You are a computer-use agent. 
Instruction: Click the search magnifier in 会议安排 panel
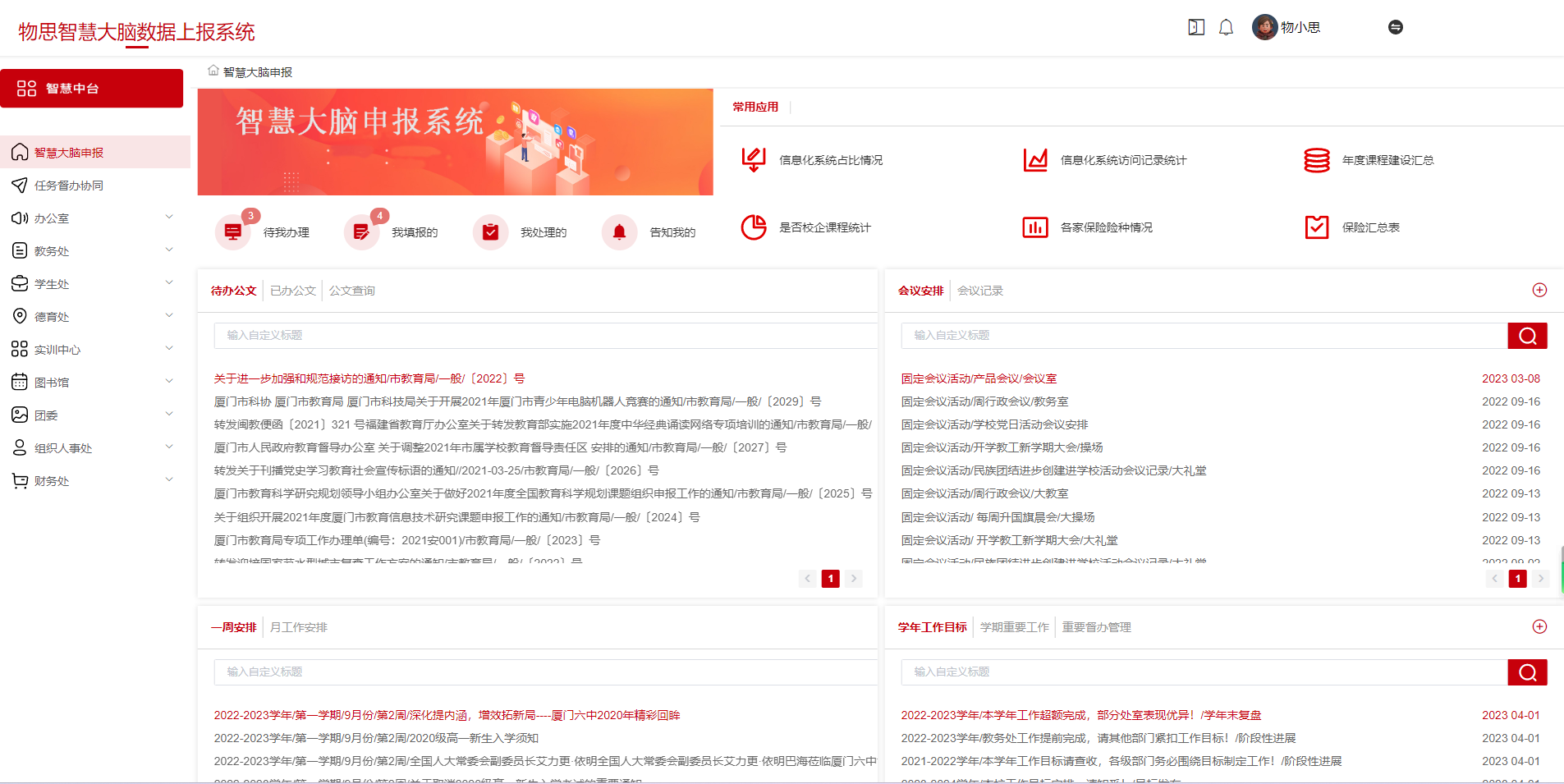1527,335
